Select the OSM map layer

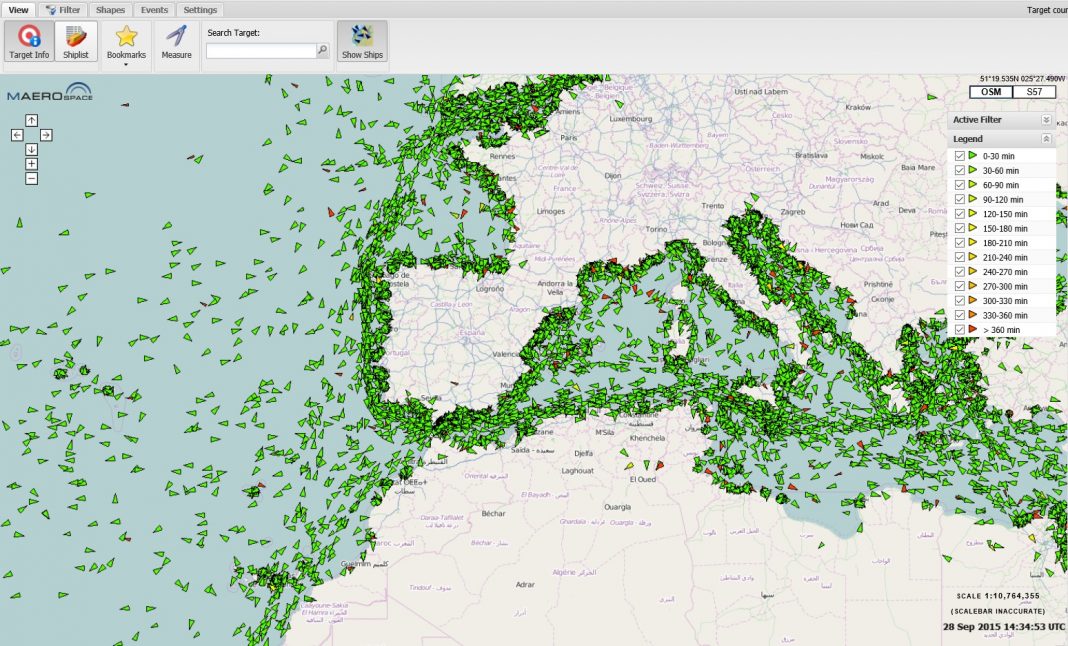pyautogui.click(x=990, y=92)
